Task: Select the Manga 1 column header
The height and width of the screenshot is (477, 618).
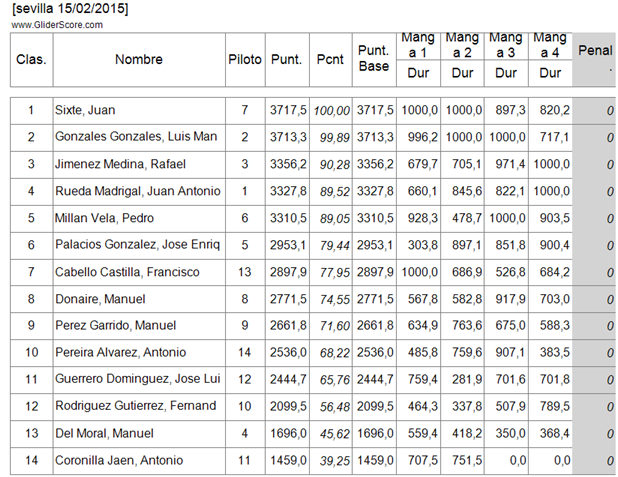Action: click(417, 46)
